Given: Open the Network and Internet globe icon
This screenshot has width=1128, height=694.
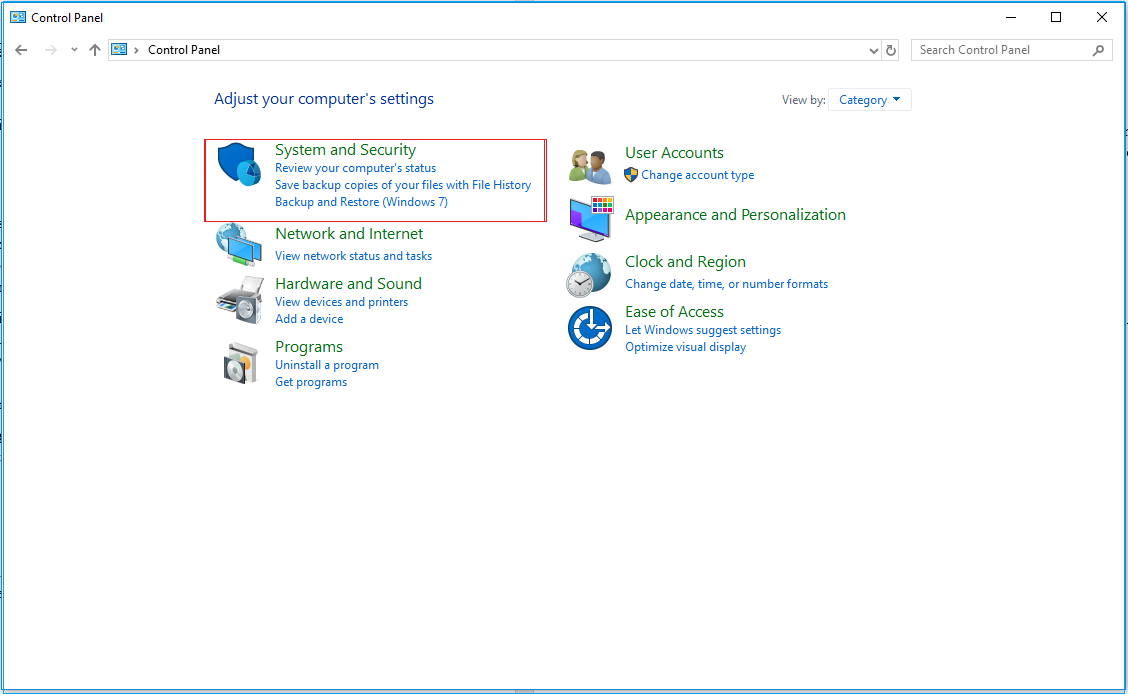Looking at the screenshot, I should (239, 245).
